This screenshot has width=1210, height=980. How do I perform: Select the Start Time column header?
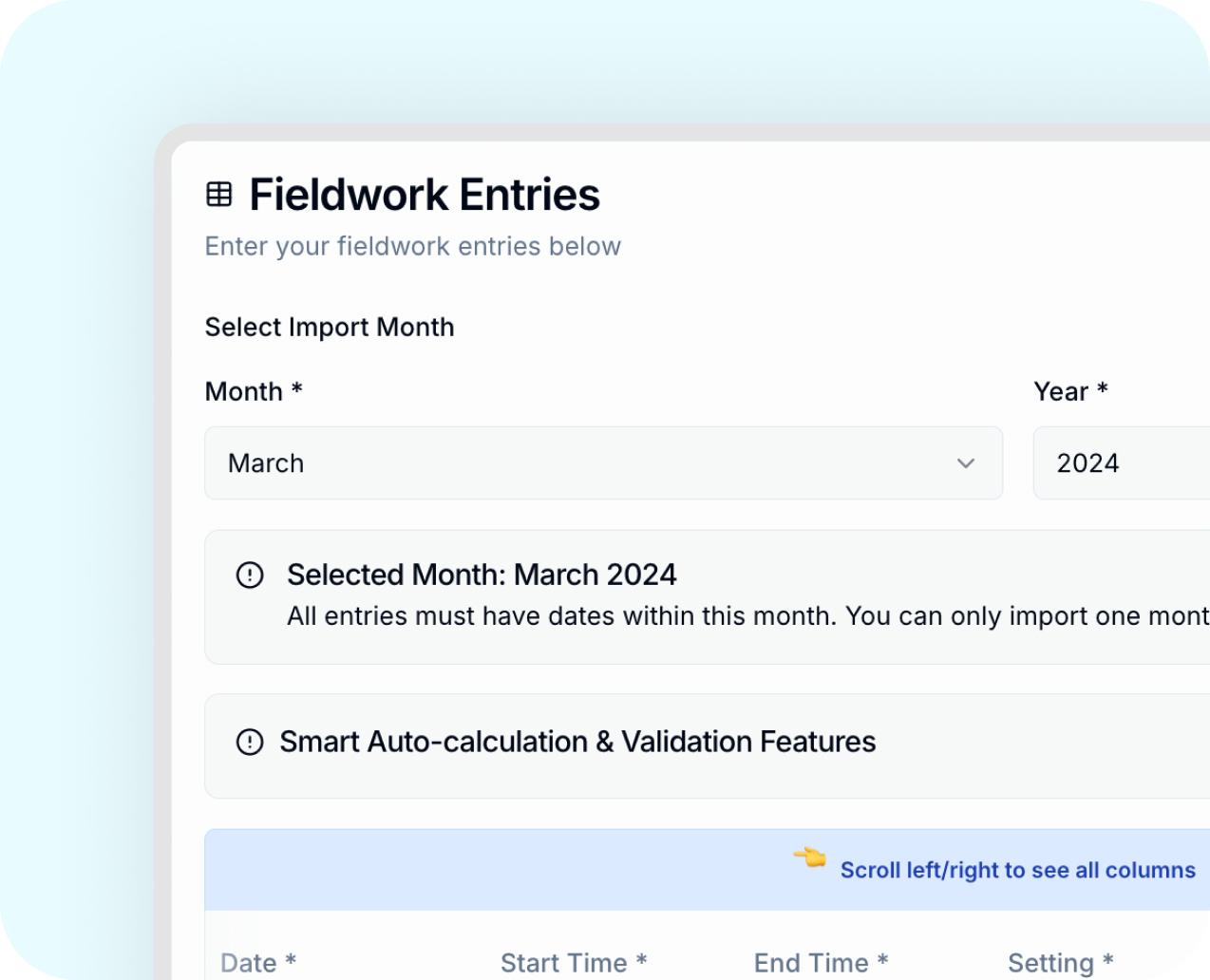(x=574, y=962)
